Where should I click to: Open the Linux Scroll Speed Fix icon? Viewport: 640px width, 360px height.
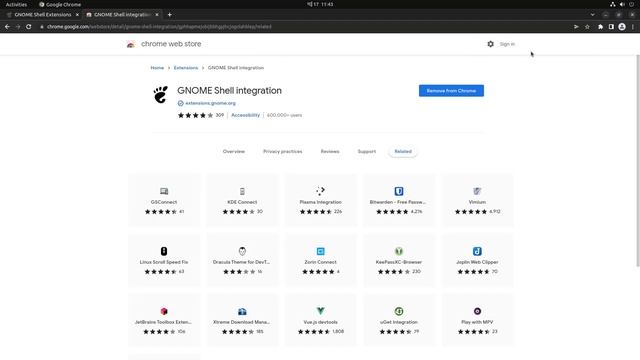(164, 251)
